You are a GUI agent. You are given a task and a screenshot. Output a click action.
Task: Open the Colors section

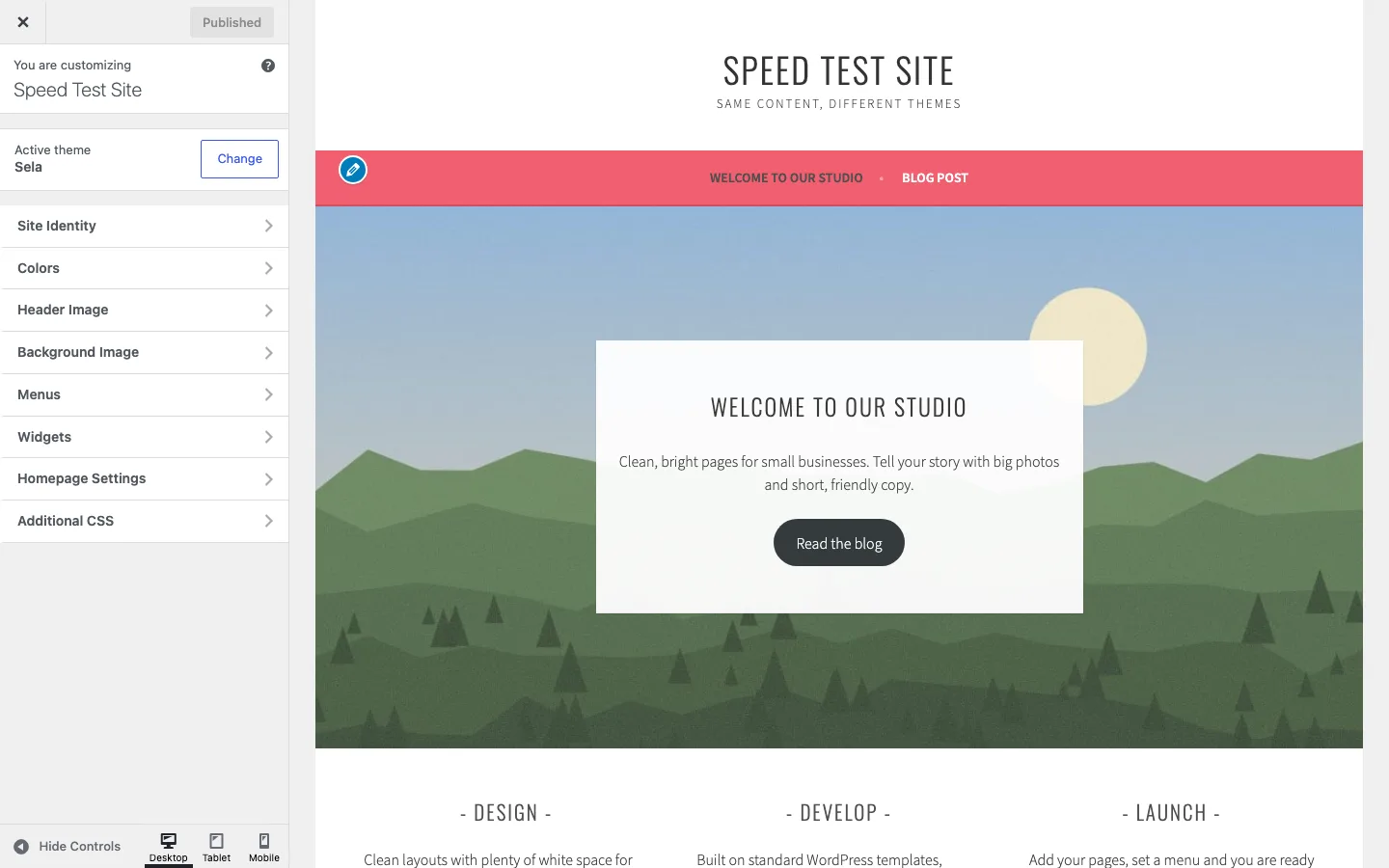145,268
